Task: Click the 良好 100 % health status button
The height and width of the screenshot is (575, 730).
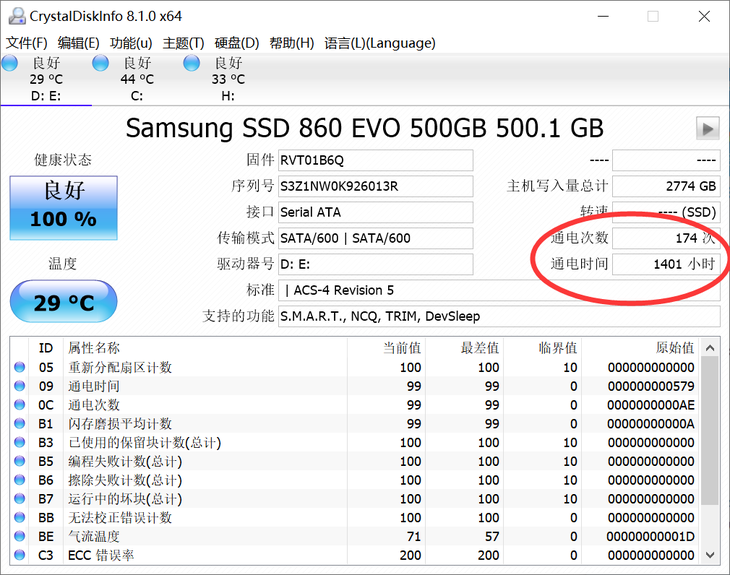Action: (x=63, y=208)
